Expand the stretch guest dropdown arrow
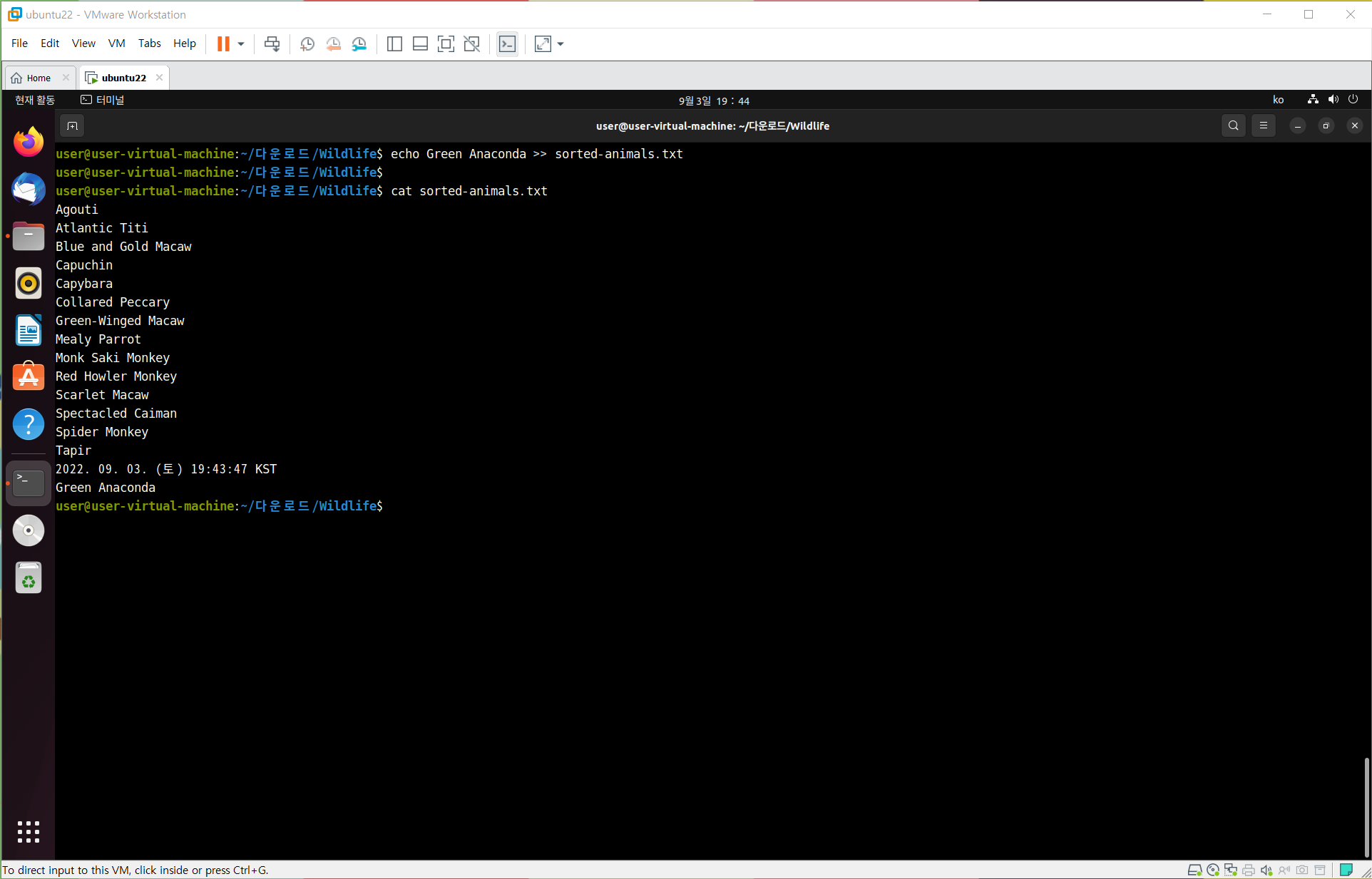The height and width of the screenshot is (879, 1372). pos(560,44)
